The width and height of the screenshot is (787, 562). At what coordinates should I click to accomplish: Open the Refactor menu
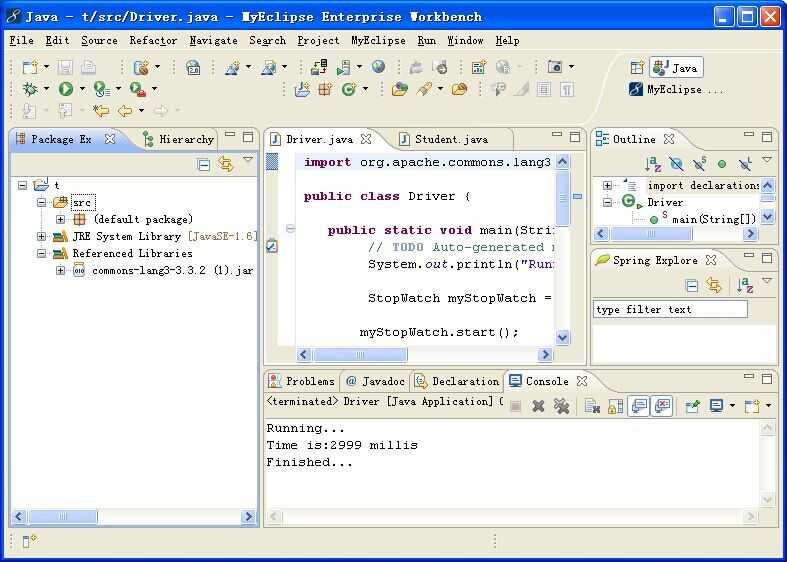pyautogui.click(x=153, y=41)
